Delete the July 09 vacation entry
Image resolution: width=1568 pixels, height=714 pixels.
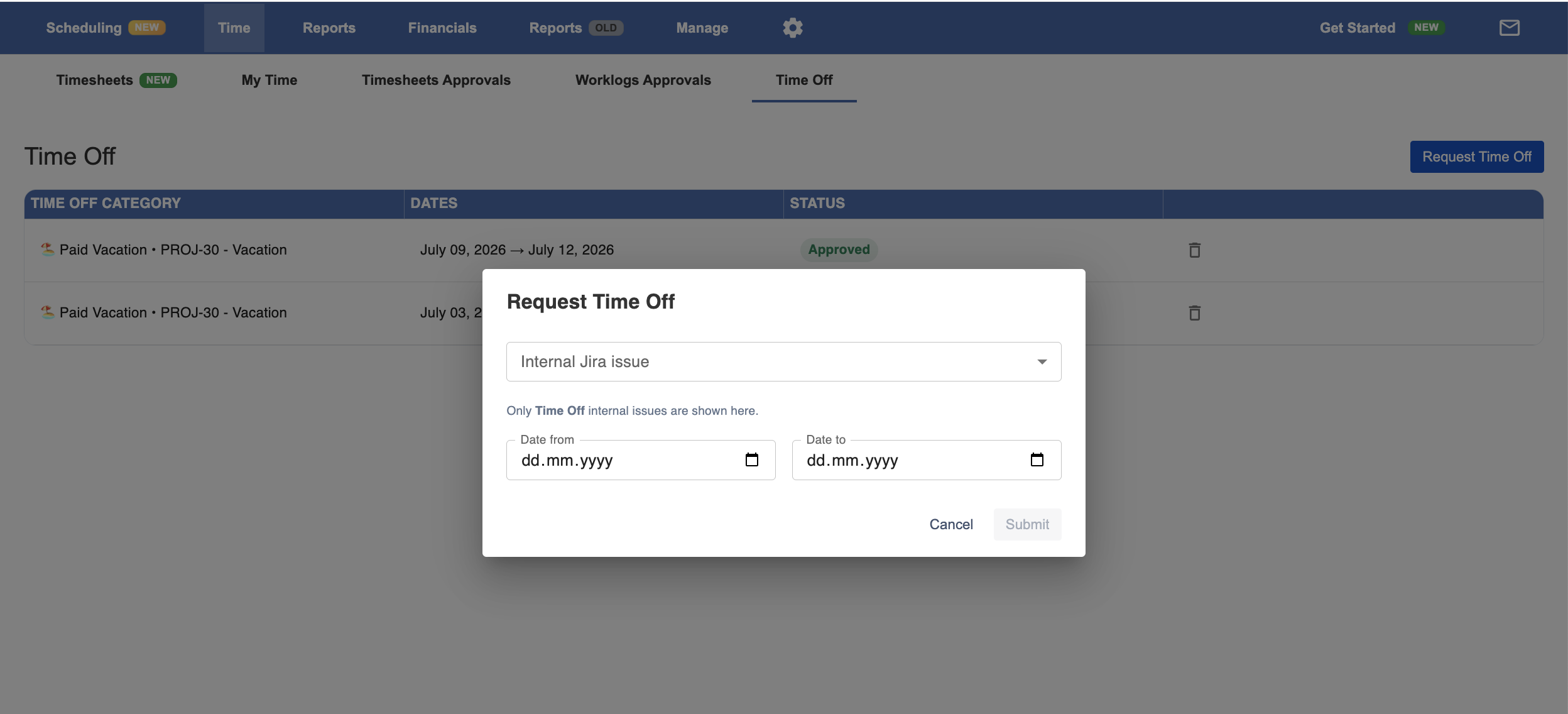1195,250
